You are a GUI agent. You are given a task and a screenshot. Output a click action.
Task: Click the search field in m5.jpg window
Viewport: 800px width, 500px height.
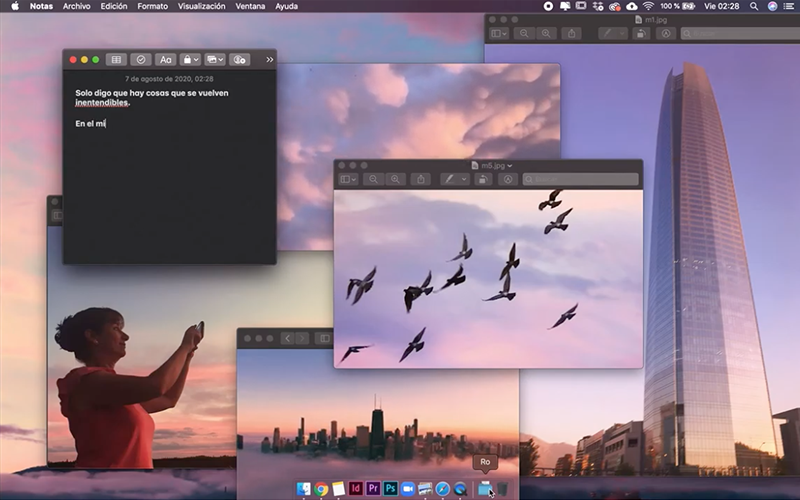click(580, 179)
